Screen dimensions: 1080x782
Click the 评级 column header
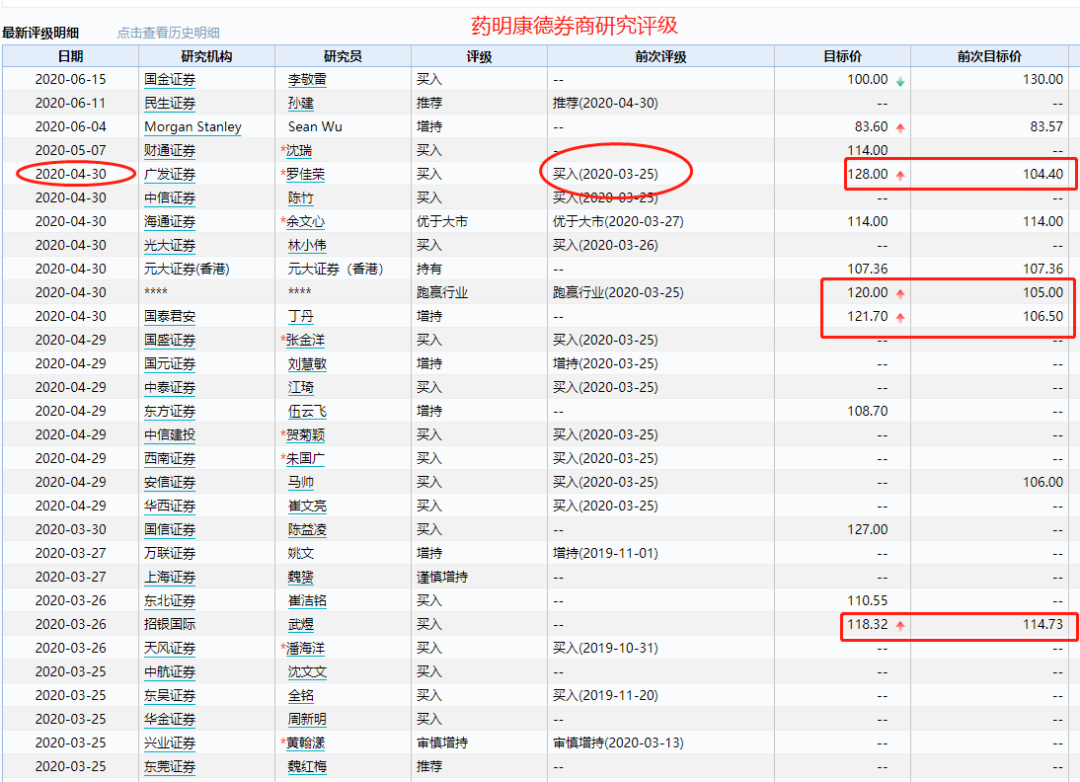479,56
